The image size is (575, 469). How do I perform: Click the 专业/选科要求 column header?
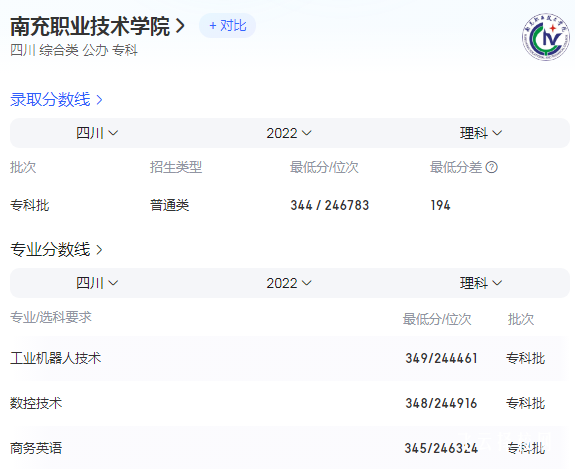coord(51,317)
